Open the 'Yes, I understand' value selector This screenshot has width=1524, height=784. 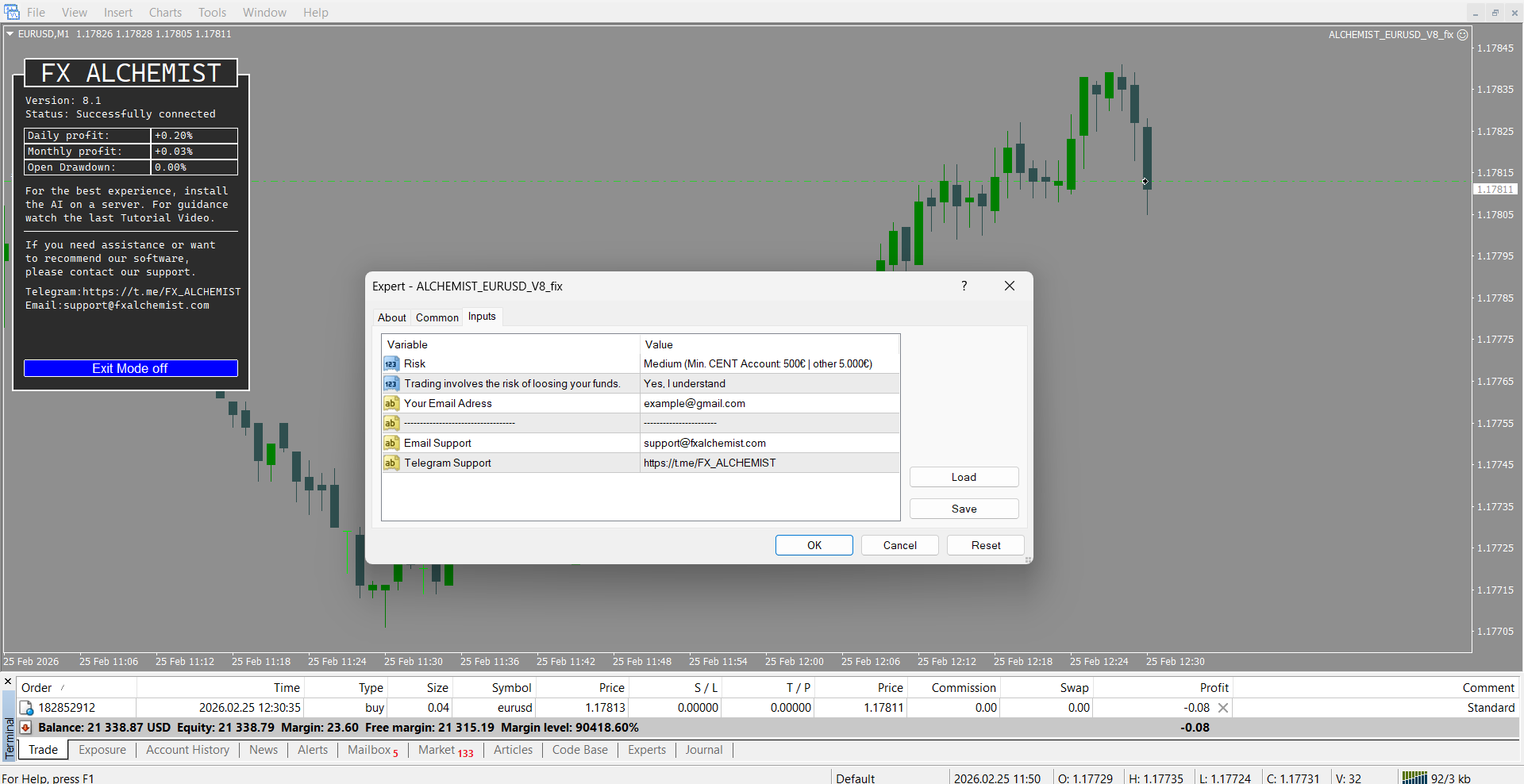768,384
